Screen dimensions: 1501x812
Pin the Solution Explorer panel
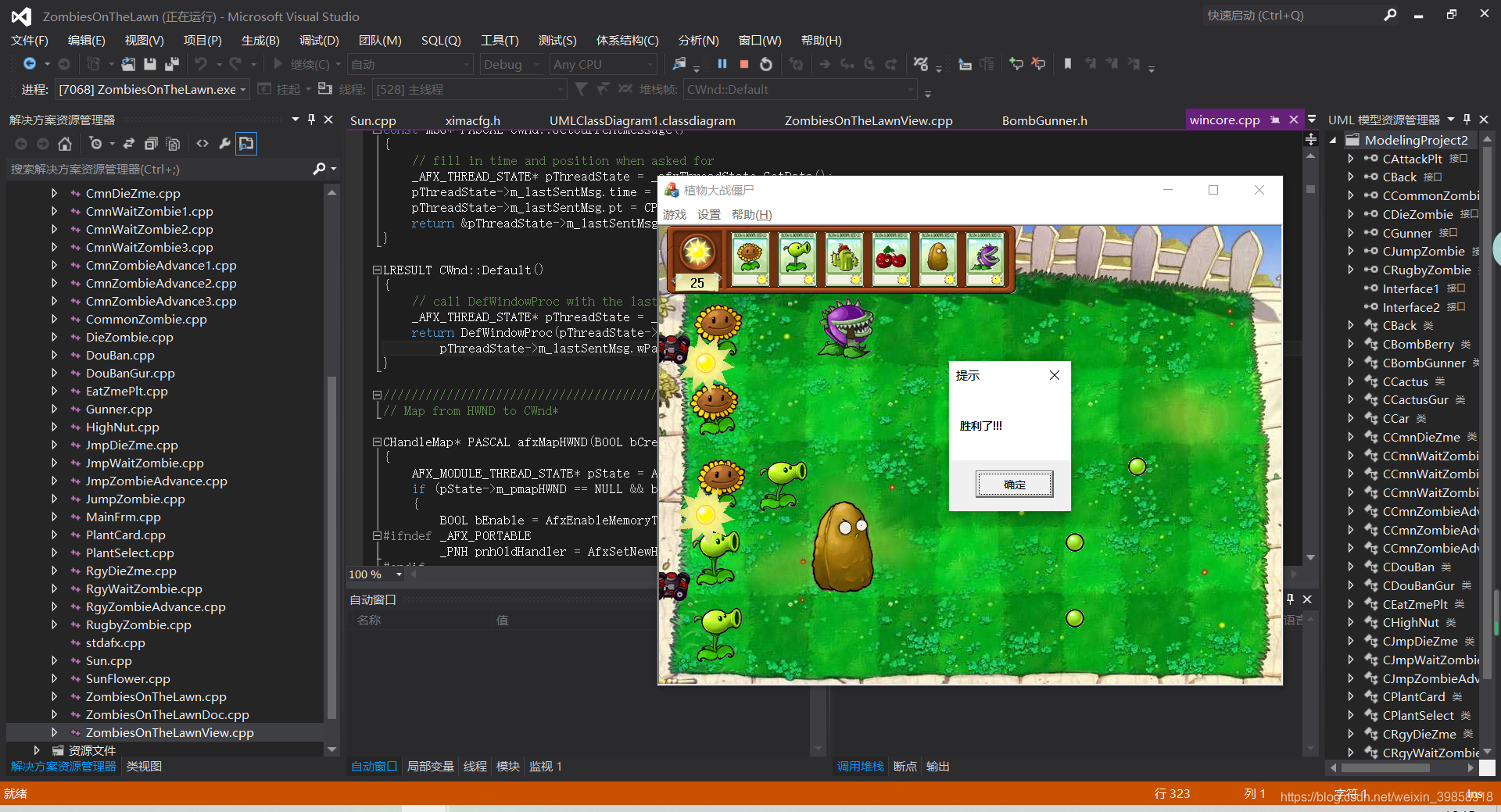[x=312, y=120]
